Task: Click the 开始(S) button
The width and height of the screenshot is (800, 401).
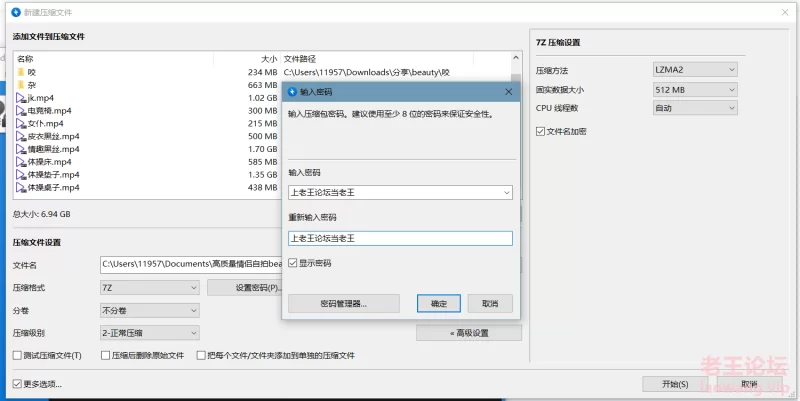Action: (x=675, y=384)
